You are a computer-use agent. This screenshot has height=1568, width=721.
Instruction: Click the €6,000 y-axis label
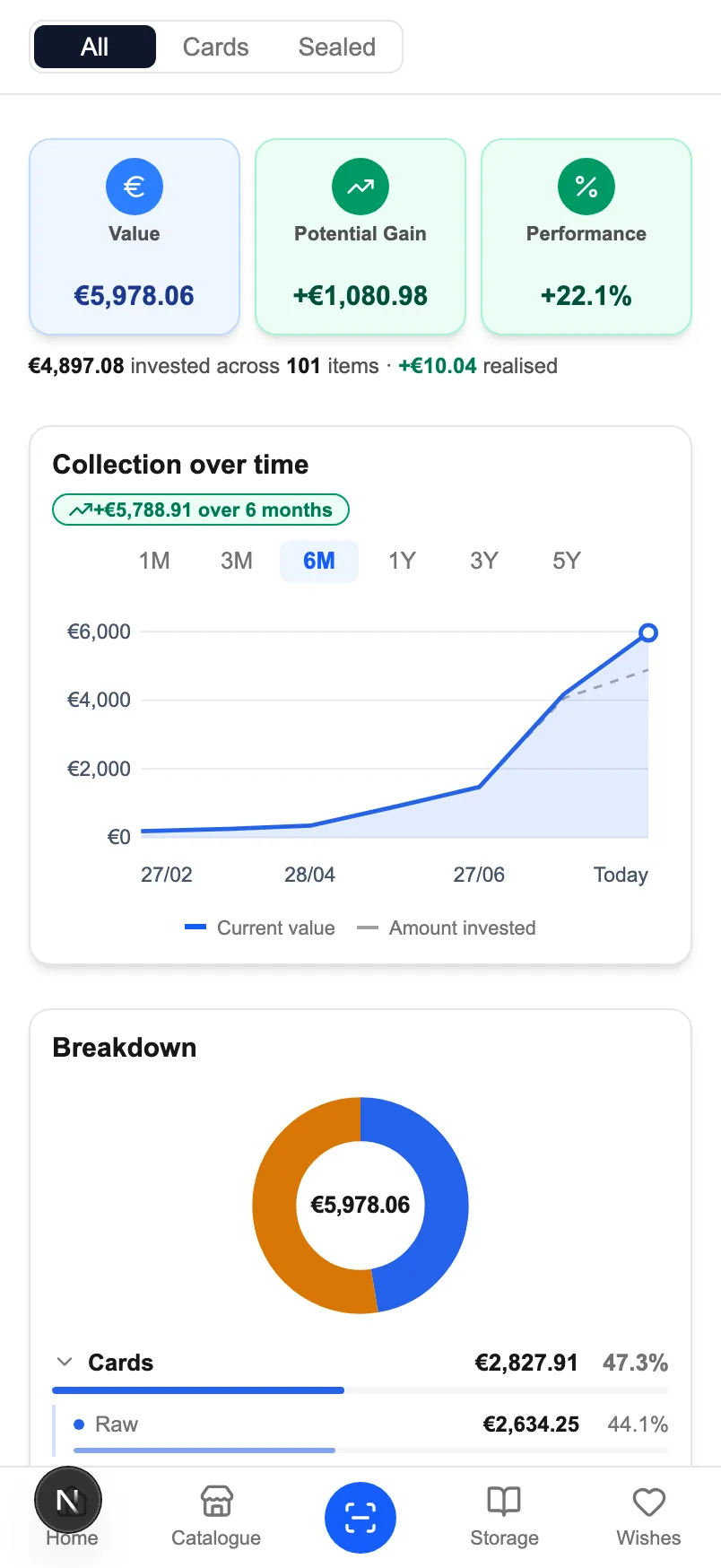click(99, 632)
